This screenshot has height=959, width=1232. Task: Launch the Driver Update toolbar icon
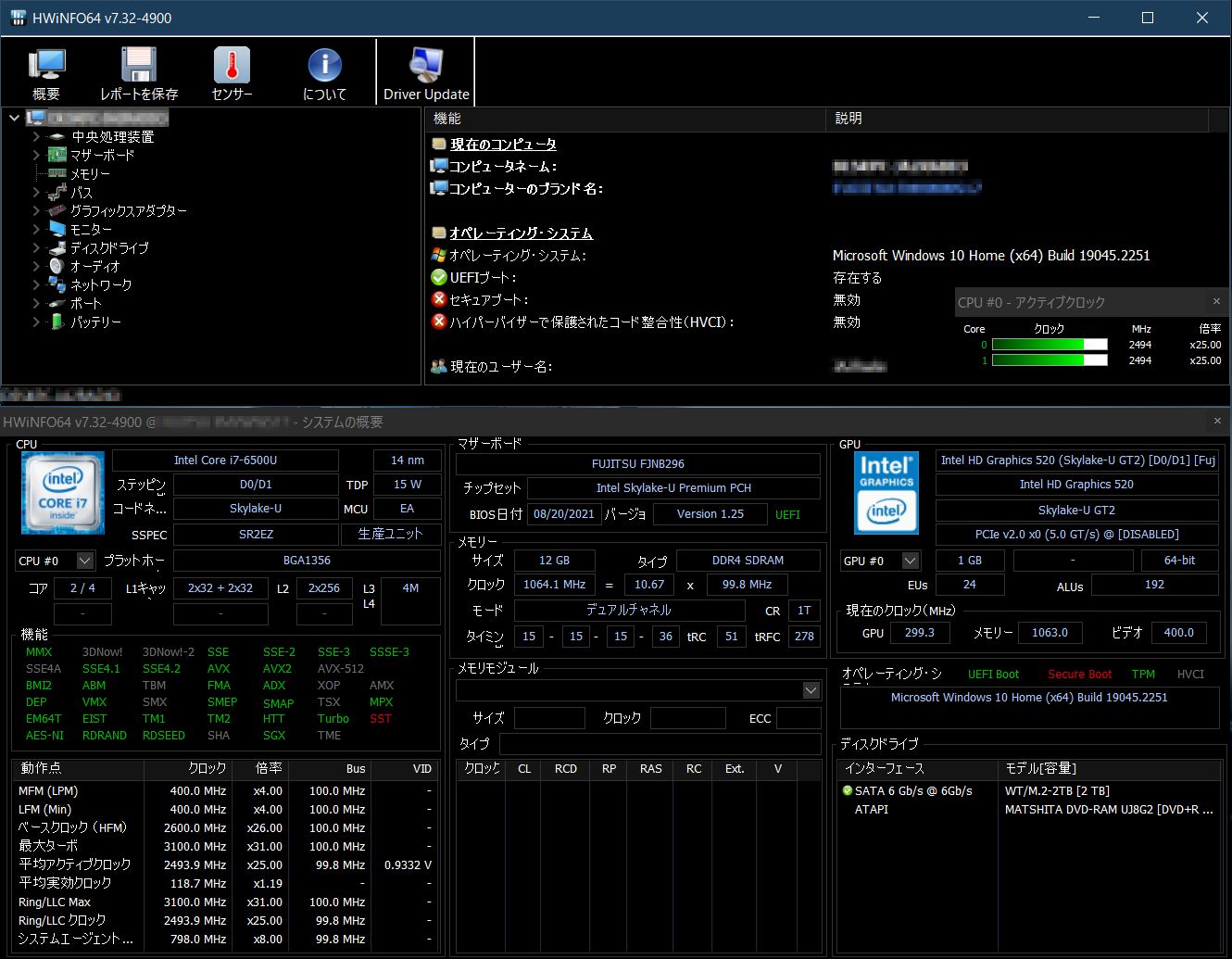426,65
